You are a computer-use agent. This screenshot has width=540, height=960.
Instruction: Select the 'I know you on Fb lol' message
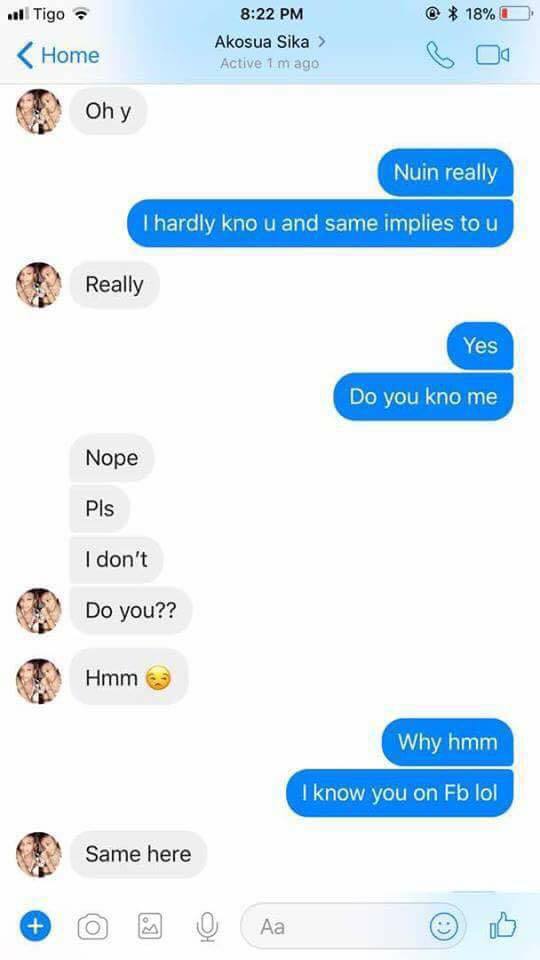400,793
